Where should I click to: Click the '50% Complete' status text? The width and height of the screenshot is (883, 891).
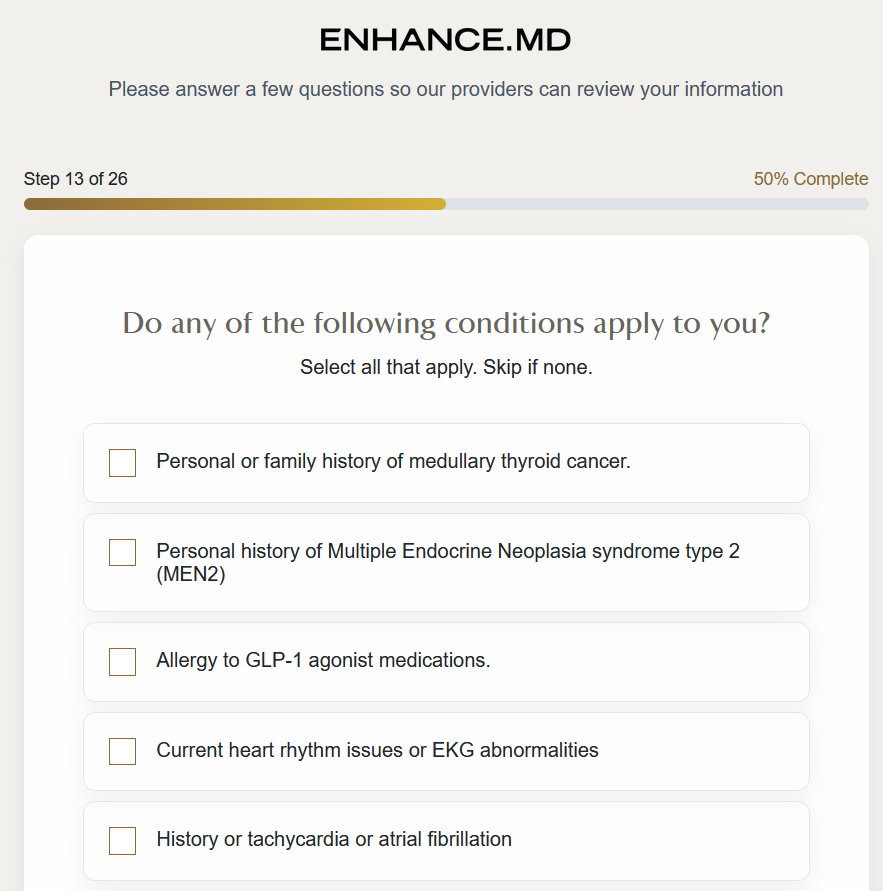pos(810,179)
